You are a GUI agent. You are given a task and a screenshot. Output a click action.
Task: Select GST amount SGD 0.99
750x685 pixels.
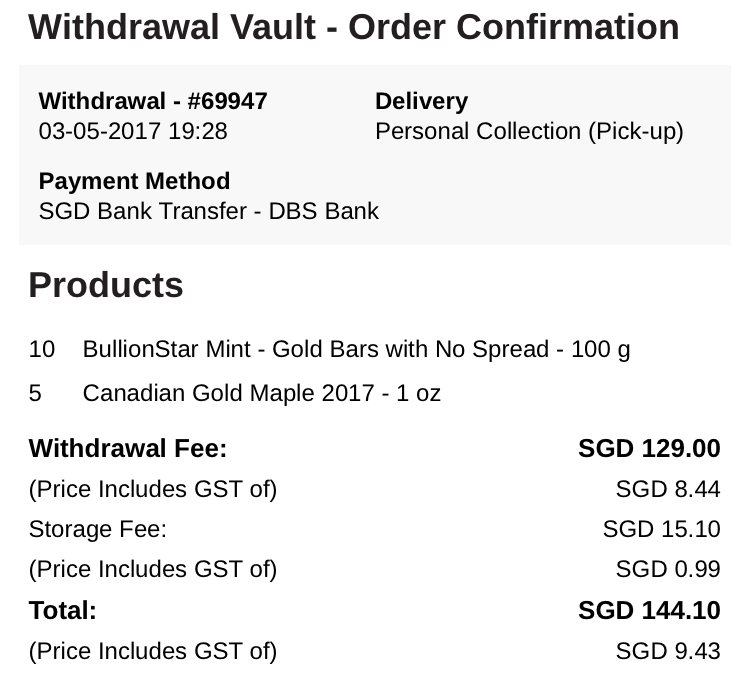667,569
